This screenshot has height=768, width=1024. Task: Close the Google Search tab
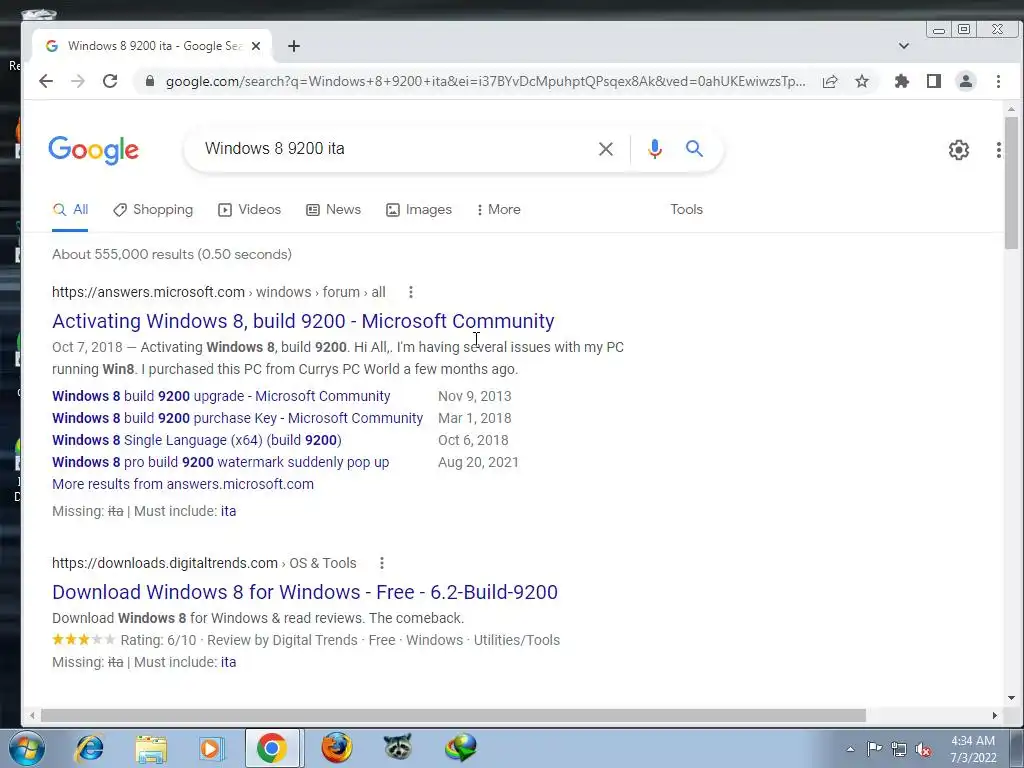(256, 46)
